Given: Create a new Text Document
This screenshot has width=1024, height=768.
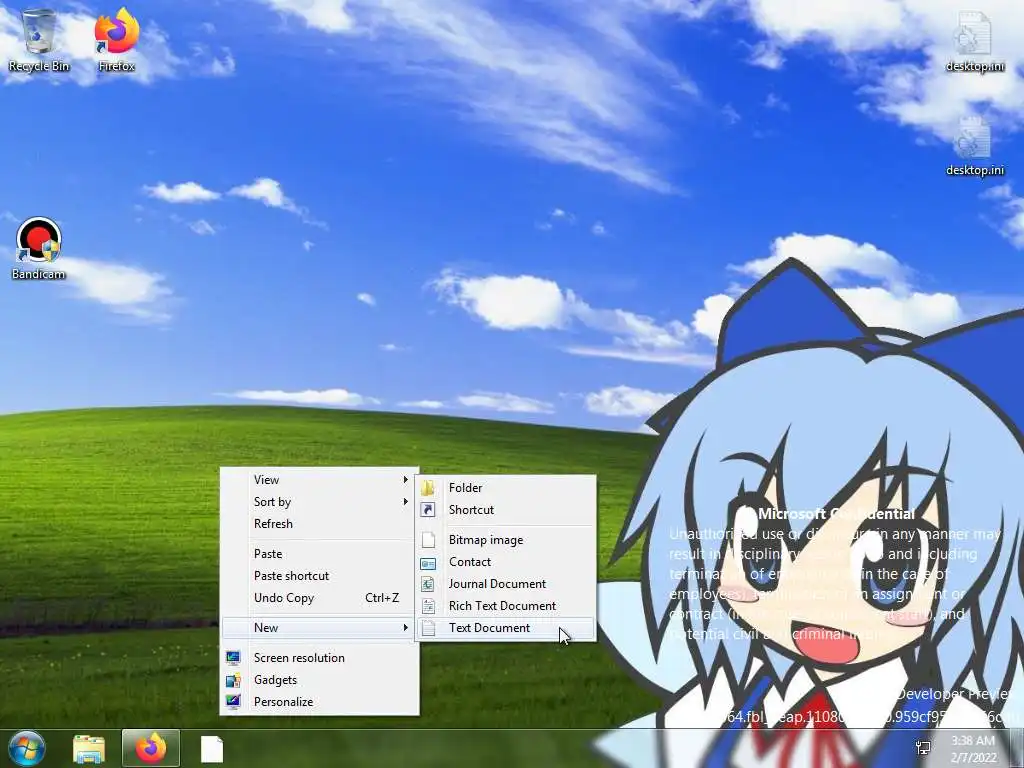Looking at the screenshot, I should tap(506, 628).
